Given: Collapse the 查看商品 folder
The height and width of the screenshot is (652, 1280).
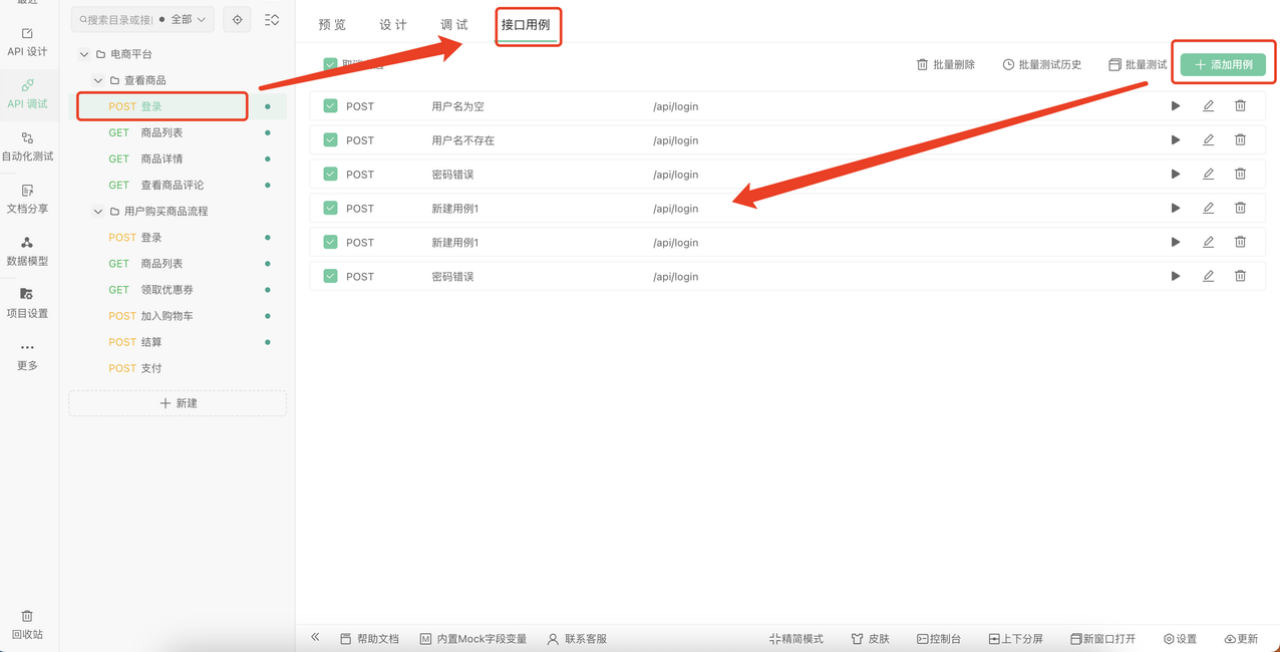Looking at the screenshot, I should point(98,80).
